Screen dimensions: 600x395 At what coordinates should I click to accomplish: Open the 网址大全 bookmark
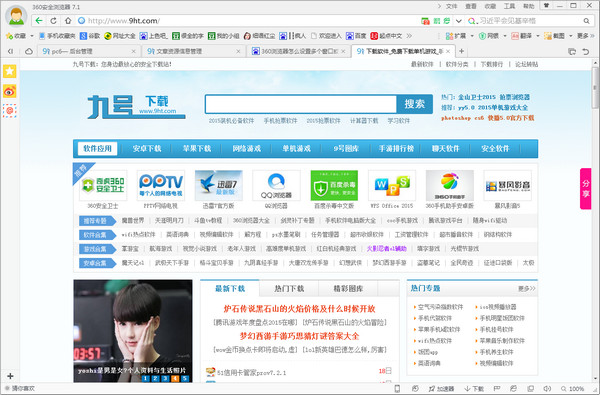click(120, 36)
